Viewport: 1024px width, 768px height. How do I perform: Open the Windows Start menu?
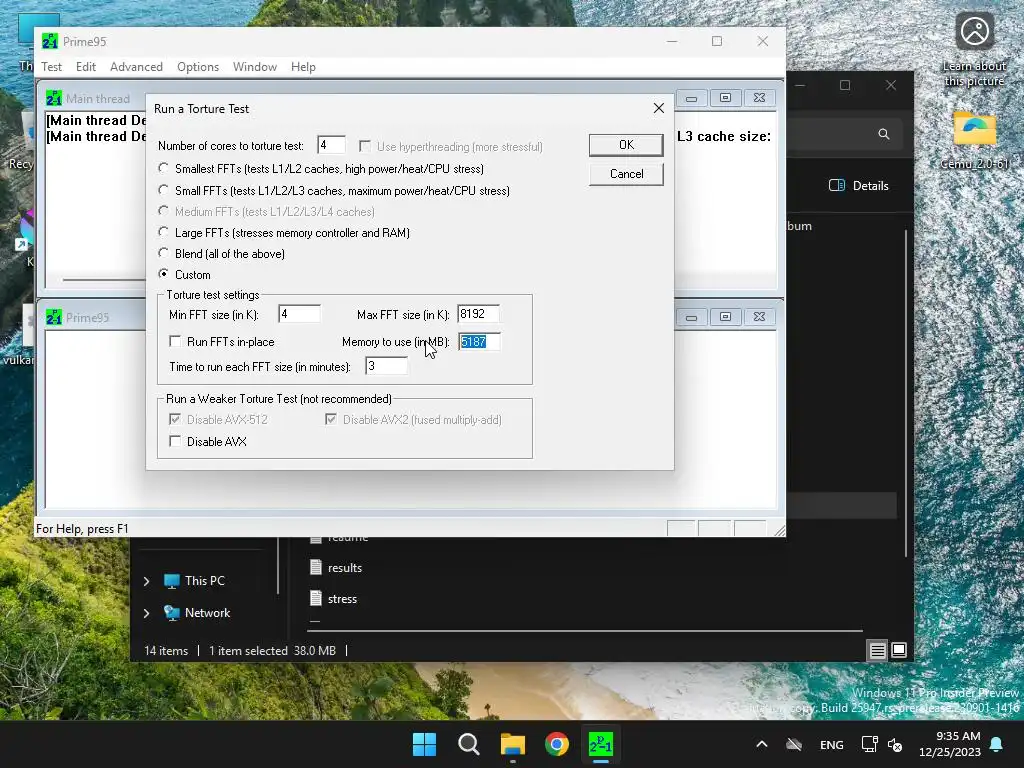(x=424, y=744)
